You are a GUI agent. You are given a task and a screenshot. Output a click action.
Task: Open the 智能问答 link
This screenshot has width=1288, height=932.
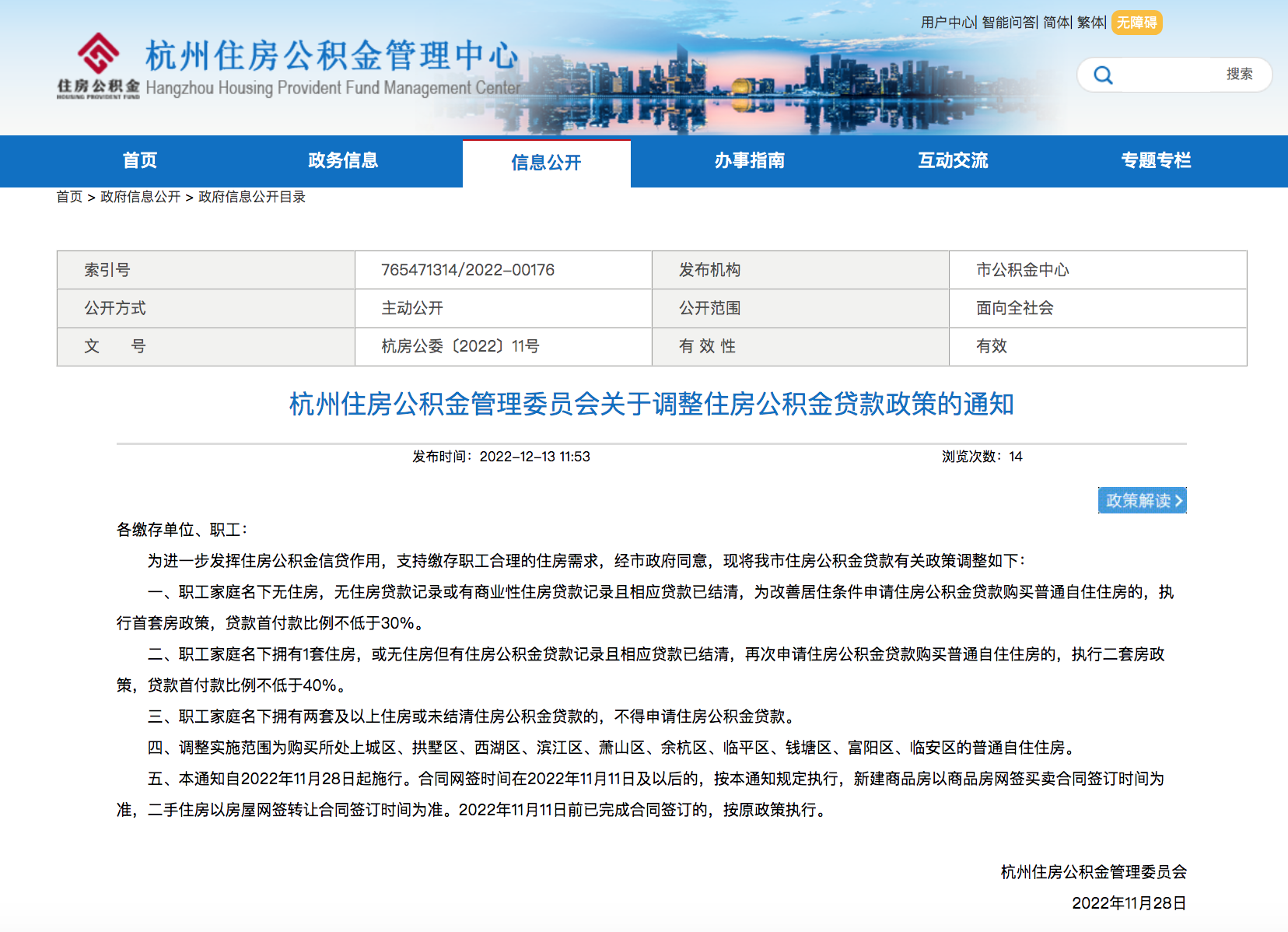1008,23
